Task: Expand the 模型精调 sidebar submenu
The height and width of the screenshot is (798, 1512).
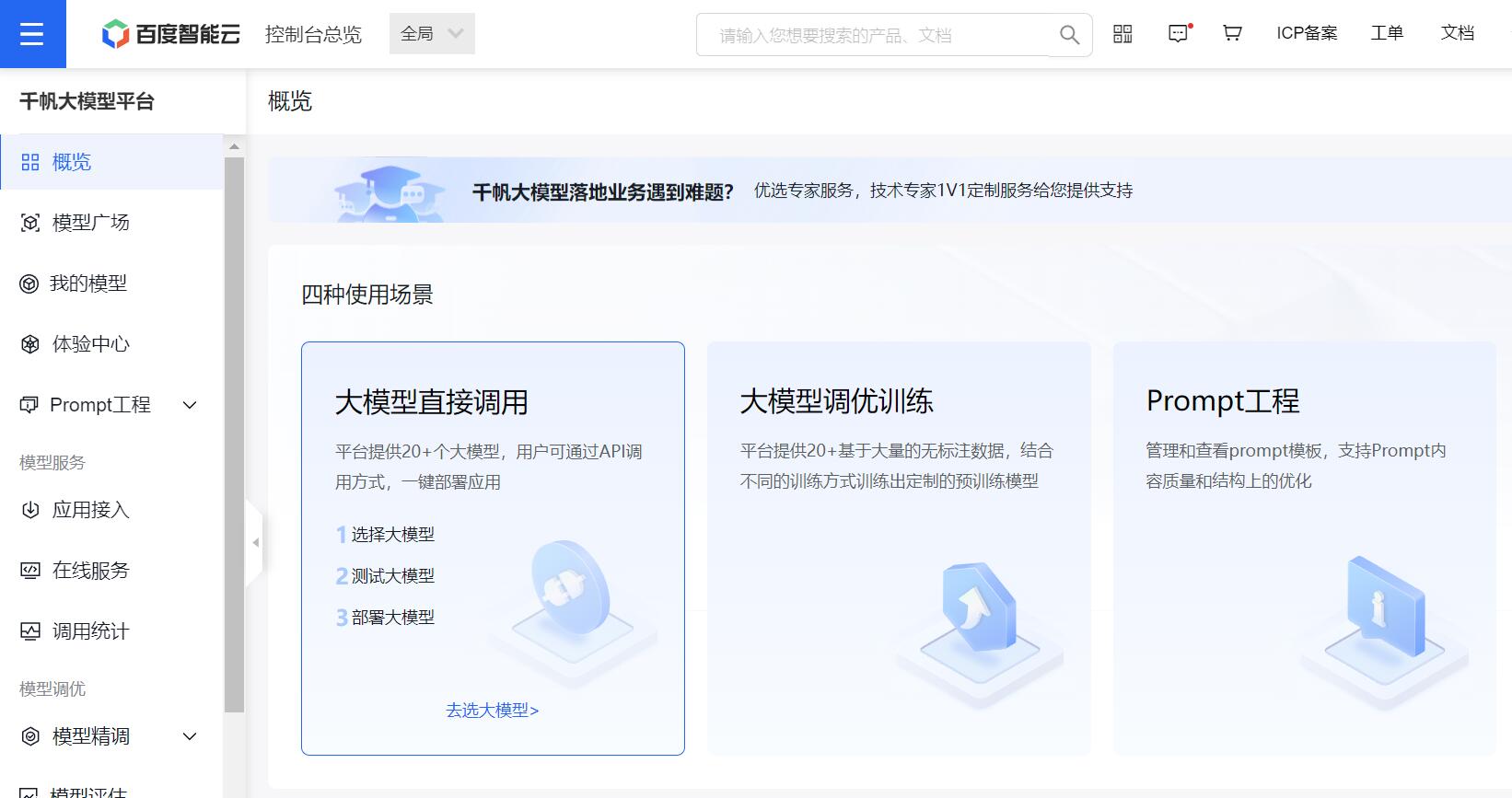Action: pos(190,736)
